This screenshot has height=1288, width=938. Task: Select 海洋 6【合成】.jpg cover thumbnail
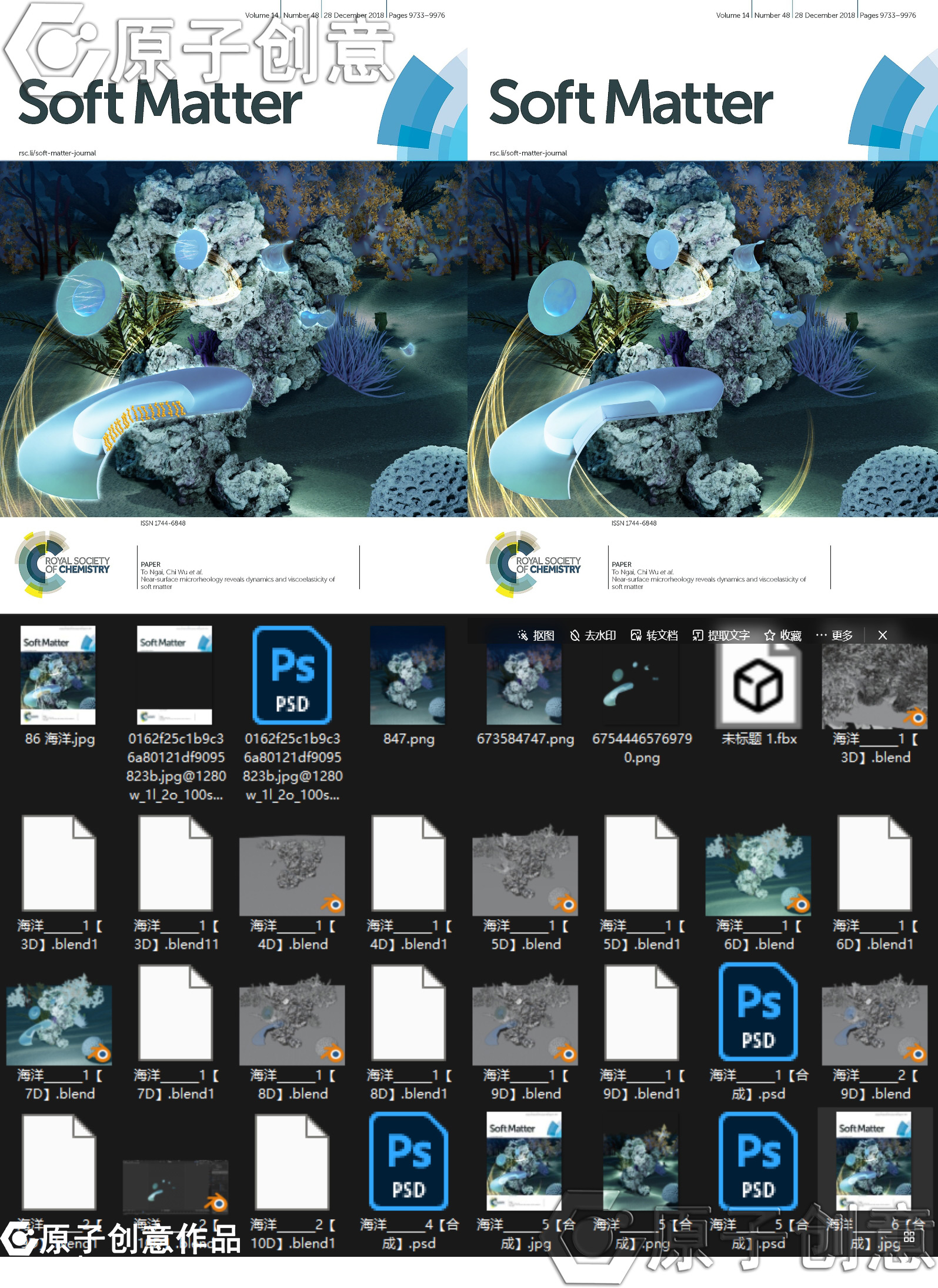pyautogui.click(x=874, y=1161)
